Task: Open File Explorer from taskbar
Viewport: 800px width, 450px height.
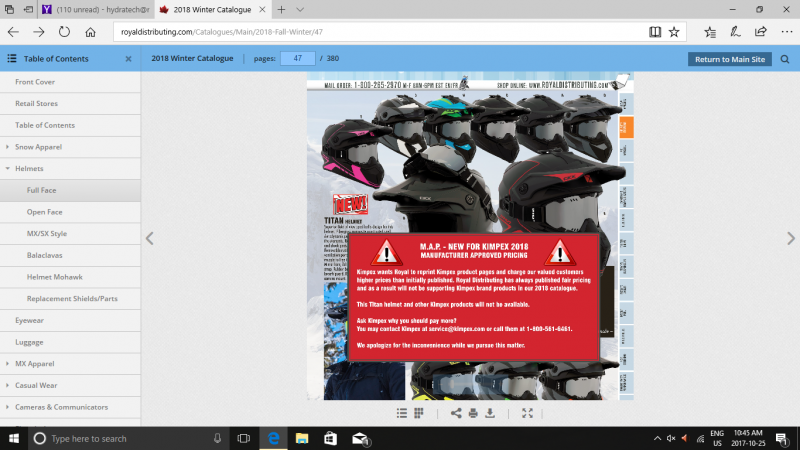Action: (x=302, y=438)
